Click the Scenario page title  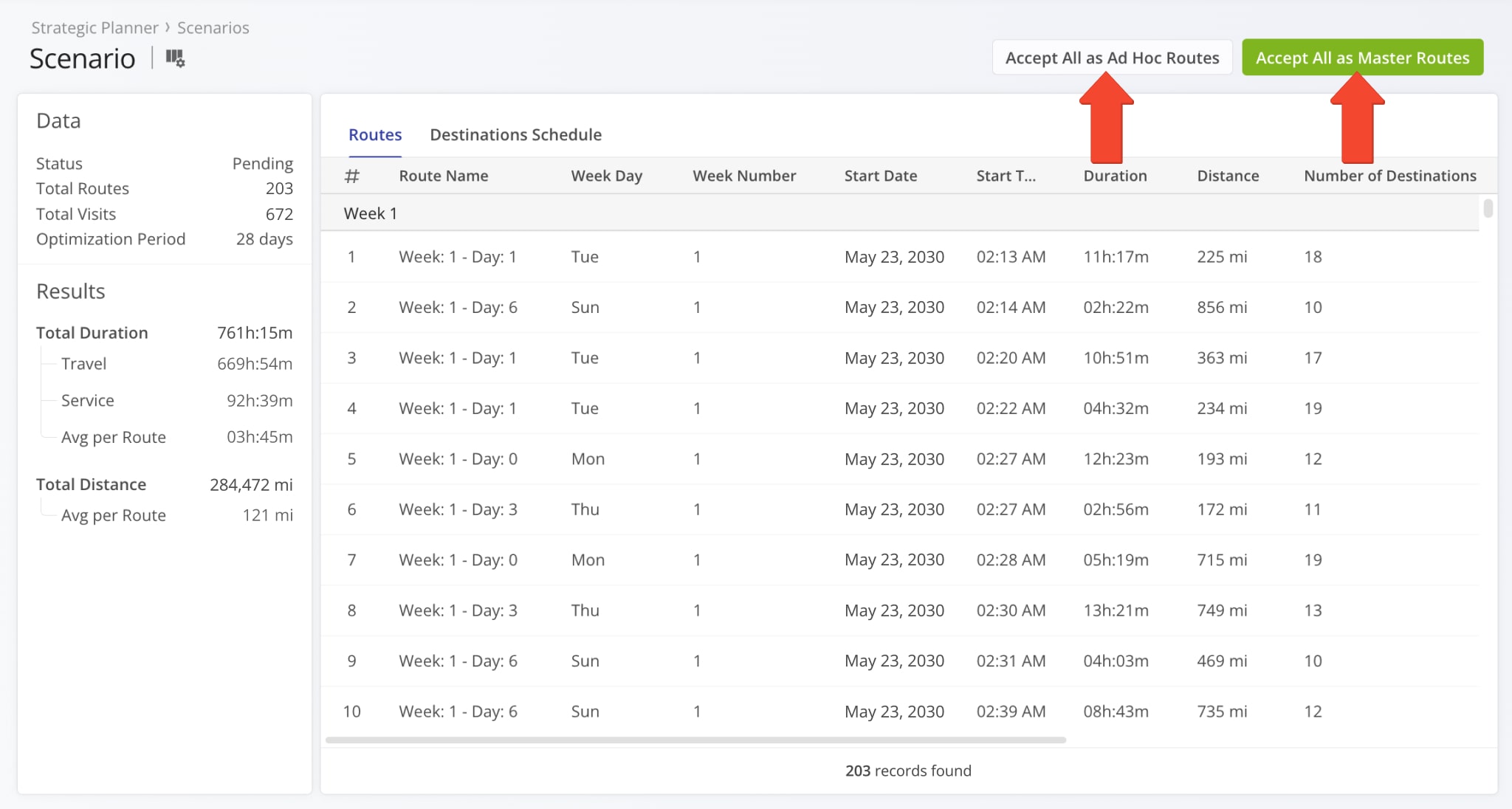[82, 58]
